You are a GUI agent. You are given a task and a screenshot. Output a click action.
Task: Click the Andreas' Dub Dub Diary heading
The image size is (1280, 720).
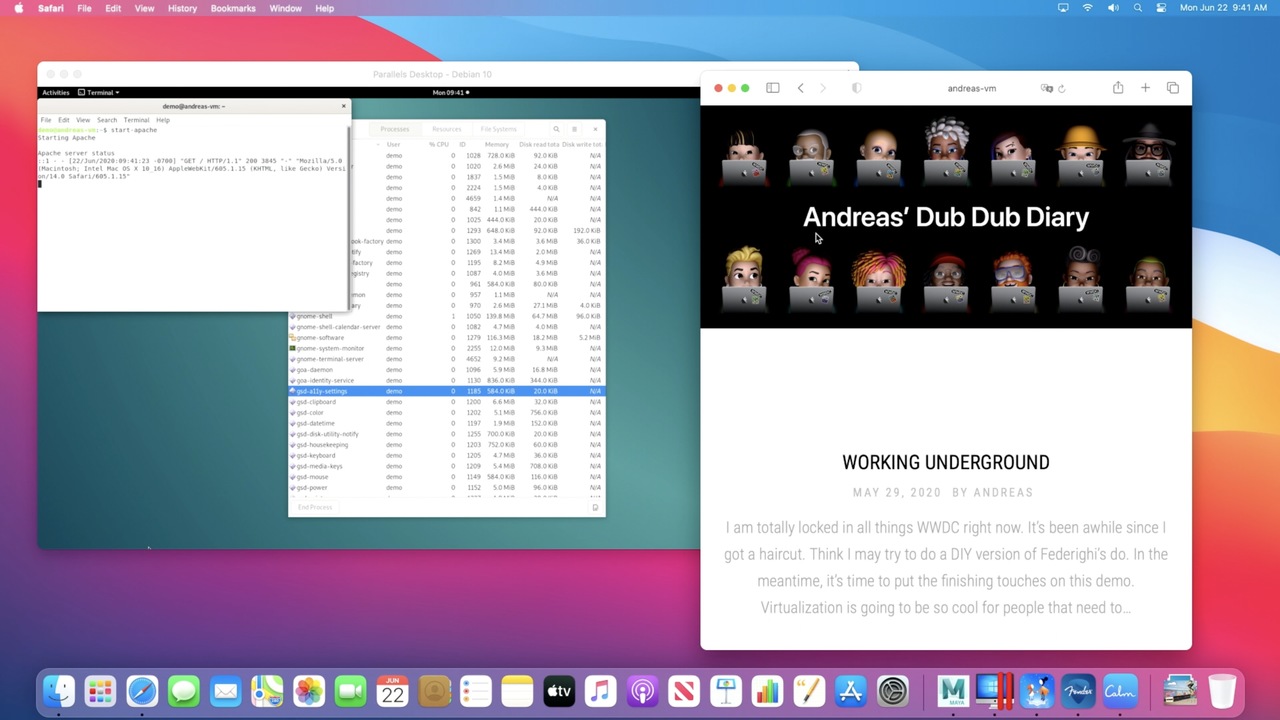(946, 217)
